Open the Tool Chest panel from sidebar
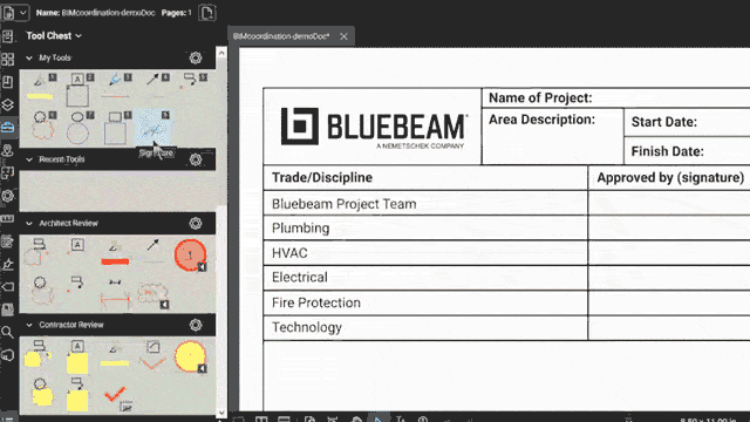The height and width of the screenshot is (422, 750). pyautogui.click(x=8, y=128)
